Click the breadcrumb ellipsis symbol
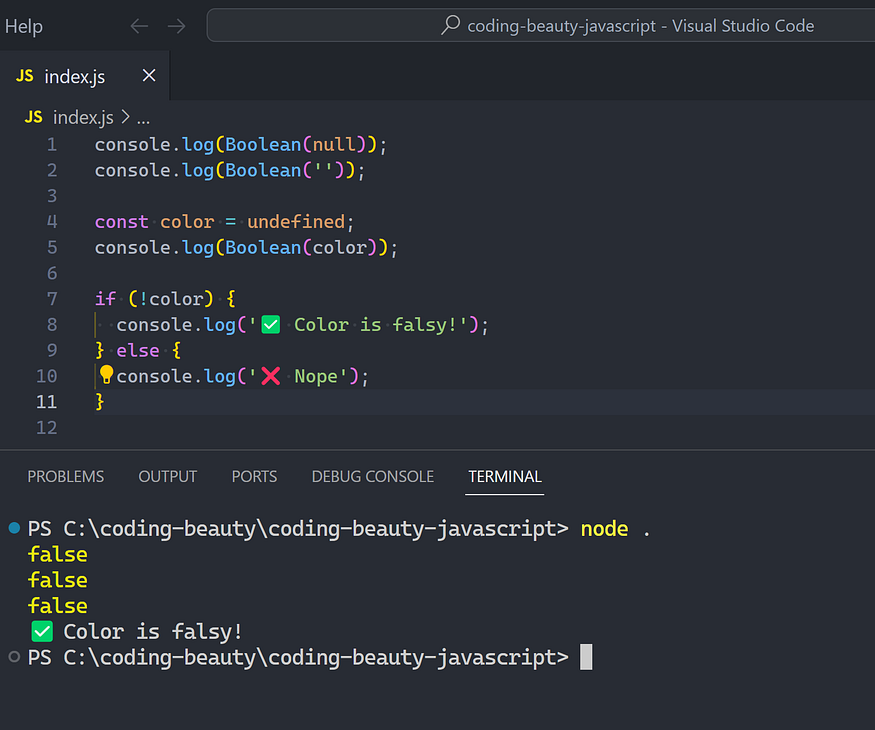This screenshot has height=730, width=875. point(143,119)
